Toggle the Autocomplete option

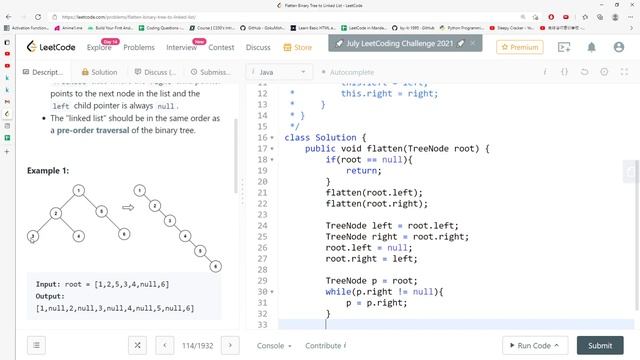tap(347, 72)
